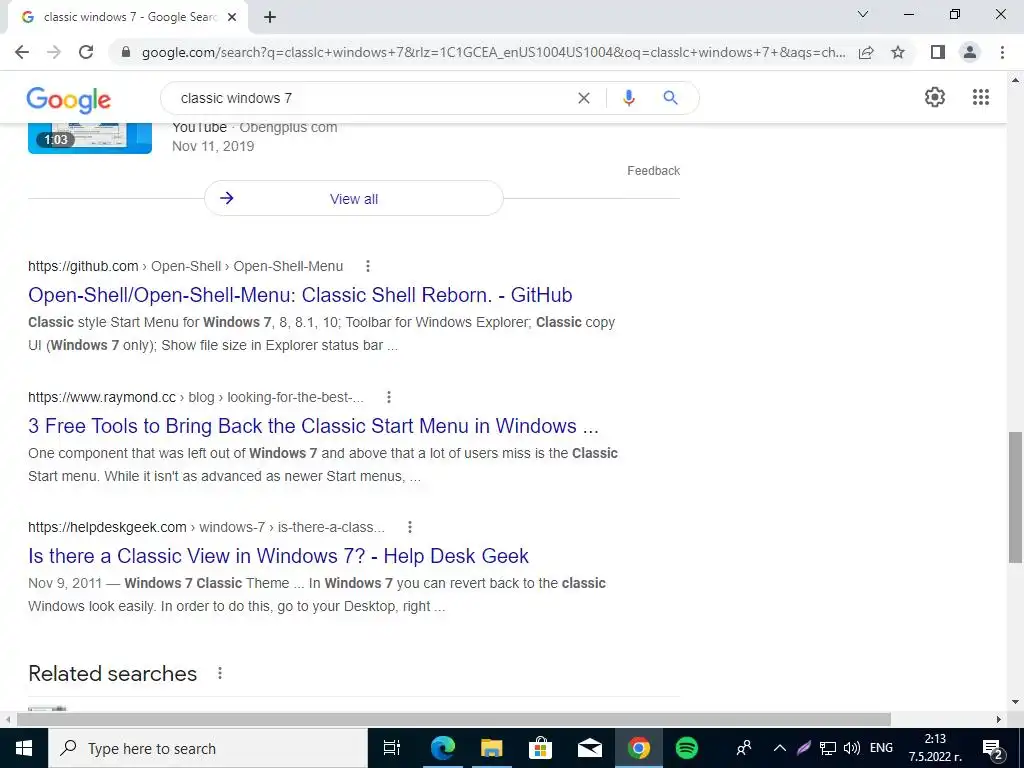Screen dimensions: 1024x768
Task: Clear the search box text
Action: pyautogui.click(x=584, y=98)
